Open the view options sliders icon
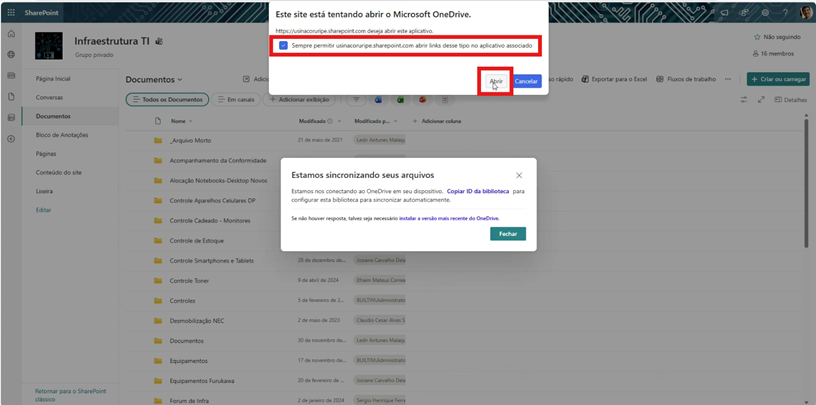Viewport: 816px width, 405px height. [x=744, y=99]
